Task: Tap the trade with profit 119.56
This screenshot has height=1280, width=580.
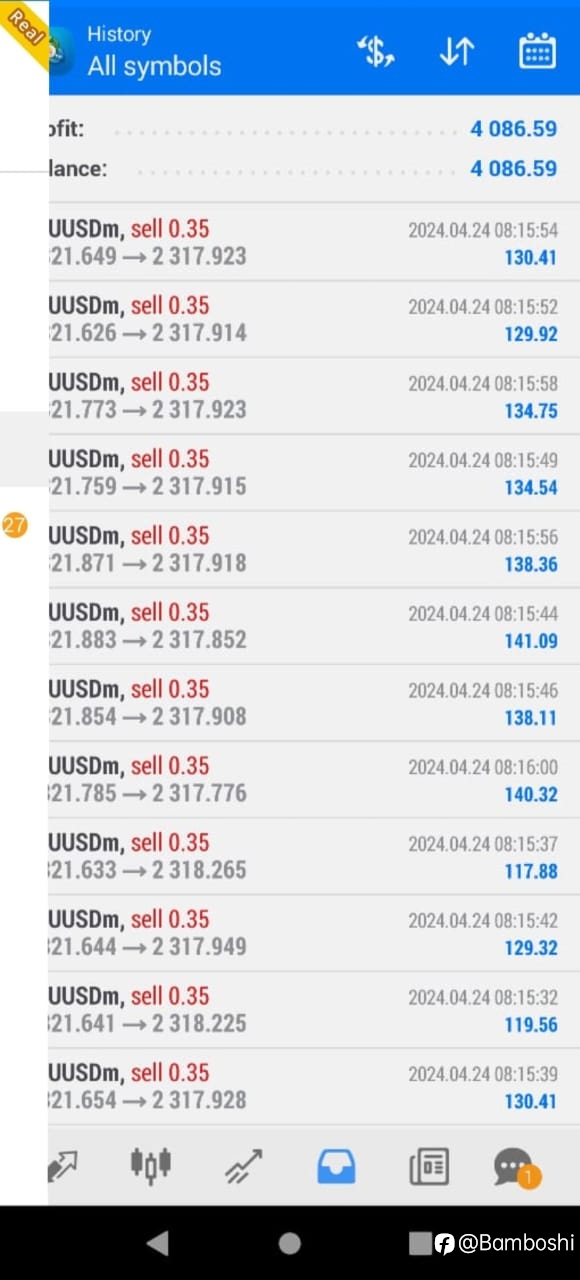Action: [x=314, y=1010]
